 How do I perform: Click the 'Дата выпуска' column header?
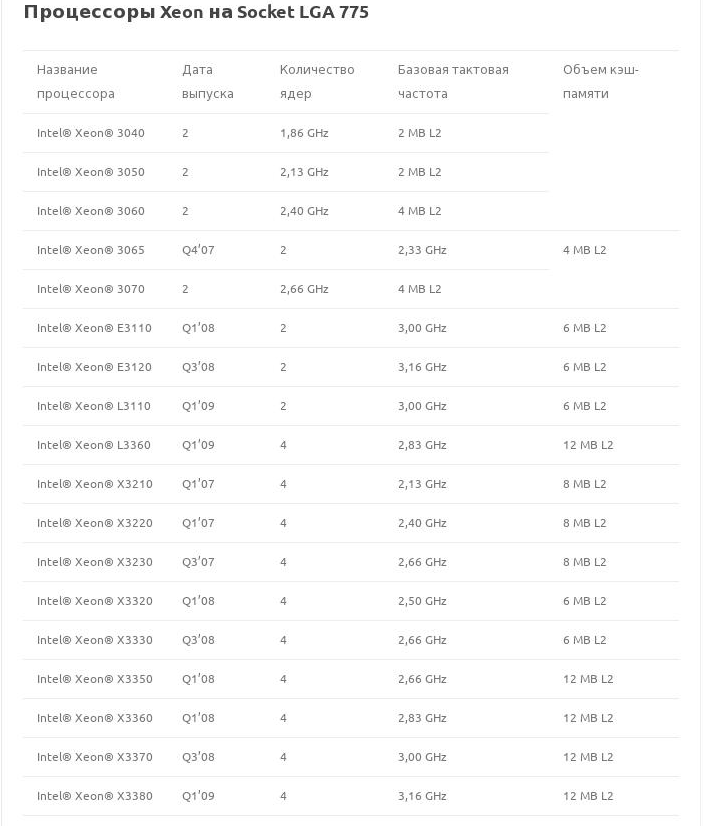click(x=208, y=82)
